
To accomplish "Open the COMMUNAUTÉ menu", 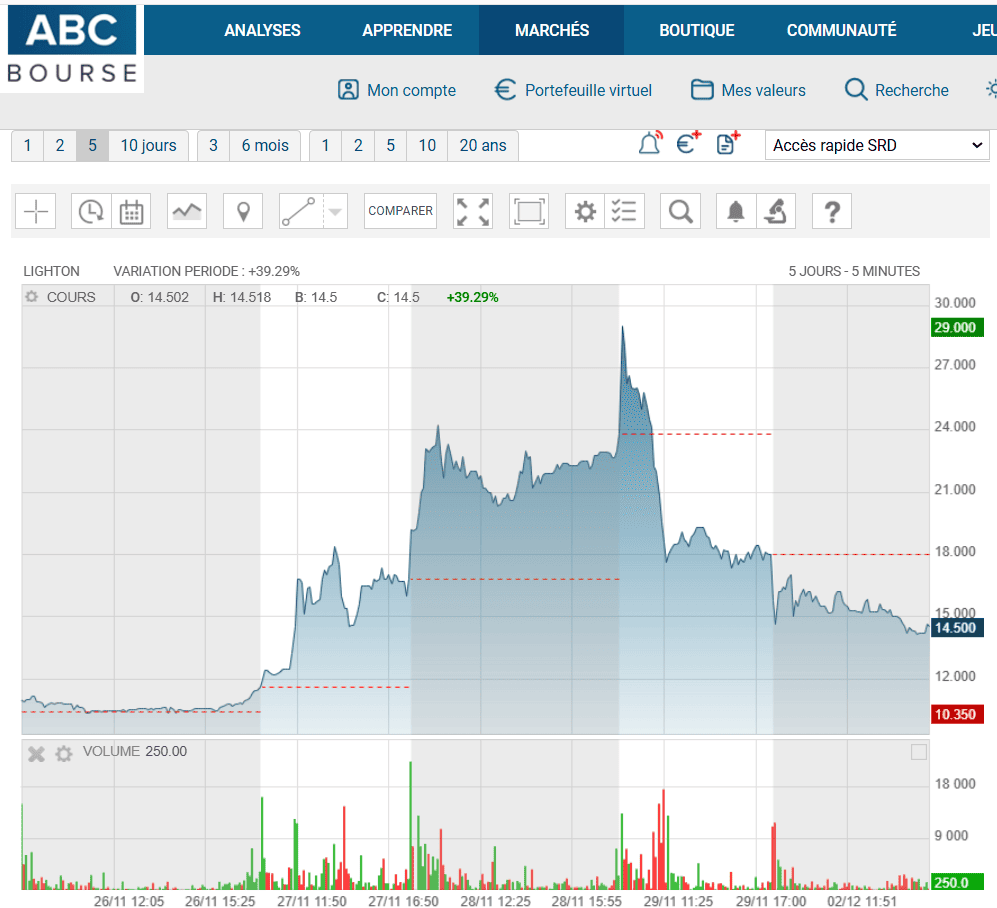I will [841, 30].
